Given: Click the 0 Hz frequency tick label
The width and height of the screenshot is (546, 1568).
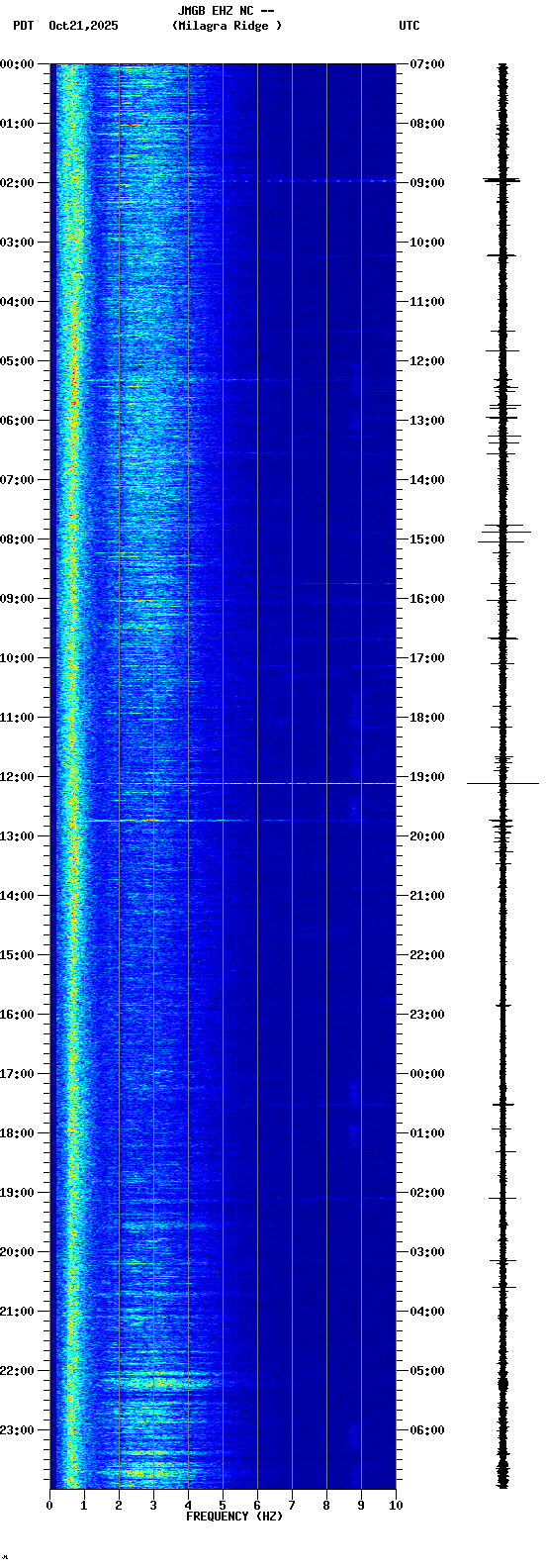Looking at the screenshot, I should [x=49, y=1506].
